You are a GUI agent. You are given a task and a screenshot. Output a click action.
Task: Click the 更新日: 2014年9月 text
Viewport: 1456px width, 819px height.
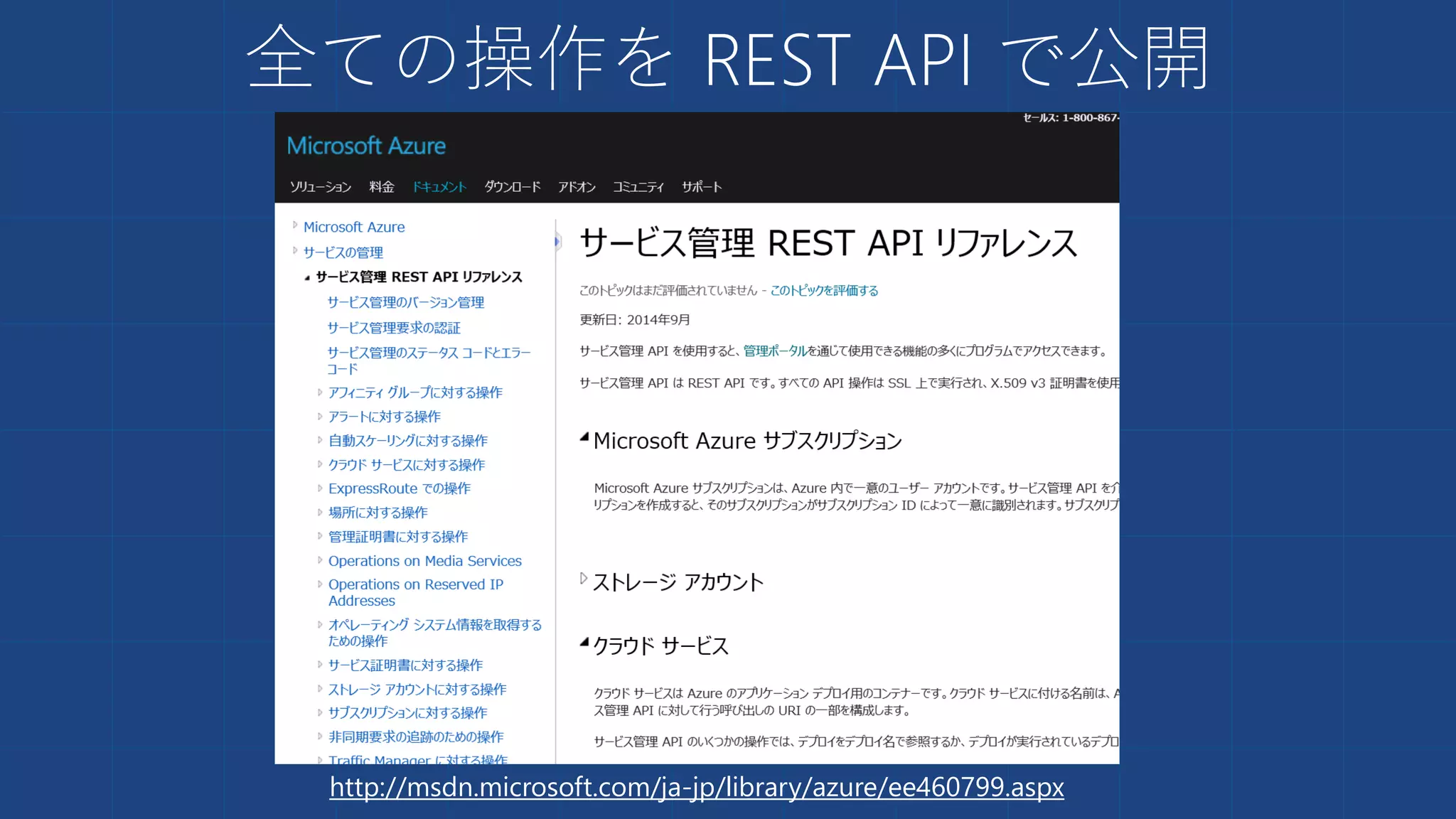635,320
